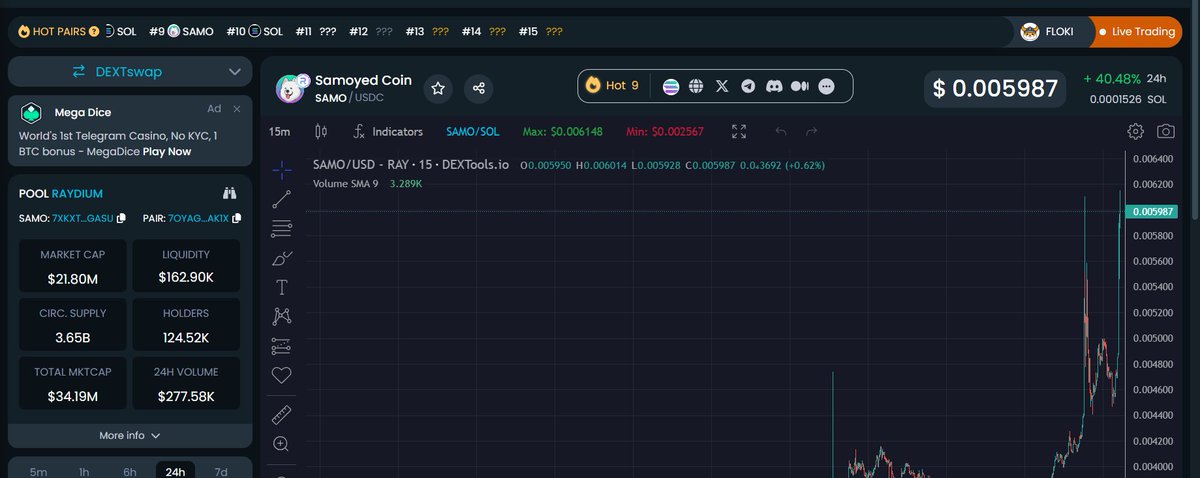Open SAMO address 7XKXT...GASU
This screenshot has height=478, width=1200.
click(82, 218)
